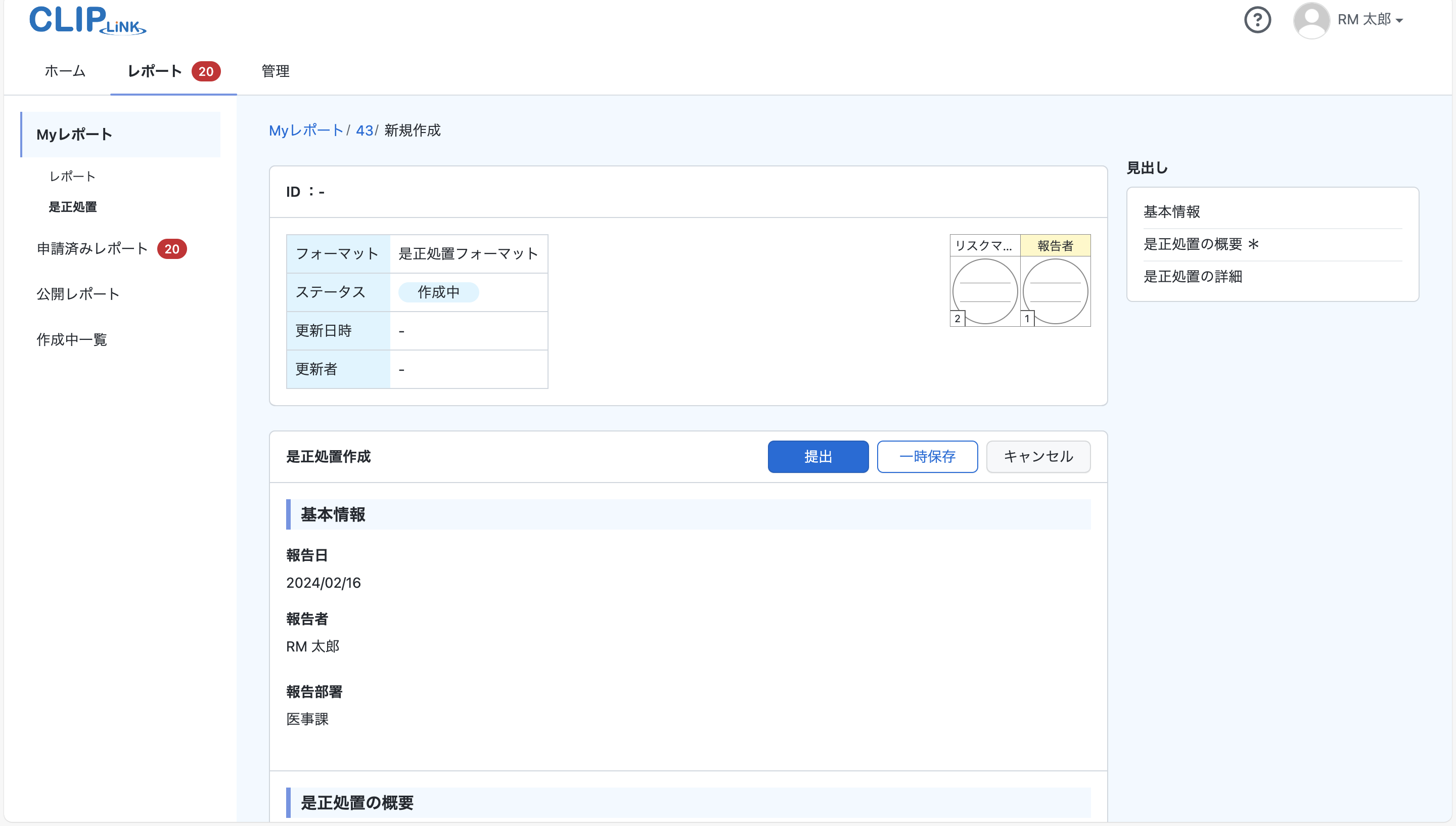
Task: Open the レポート tab
Action: point(154,71)
